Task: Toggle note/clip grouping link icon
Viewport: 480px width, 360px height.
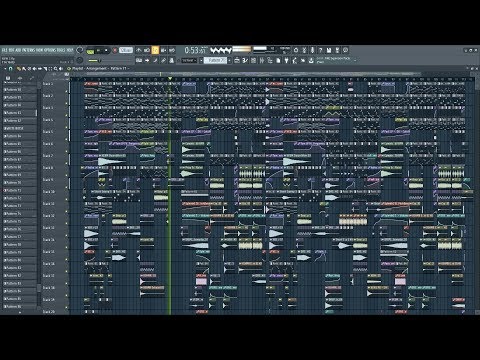Action: 163,60
